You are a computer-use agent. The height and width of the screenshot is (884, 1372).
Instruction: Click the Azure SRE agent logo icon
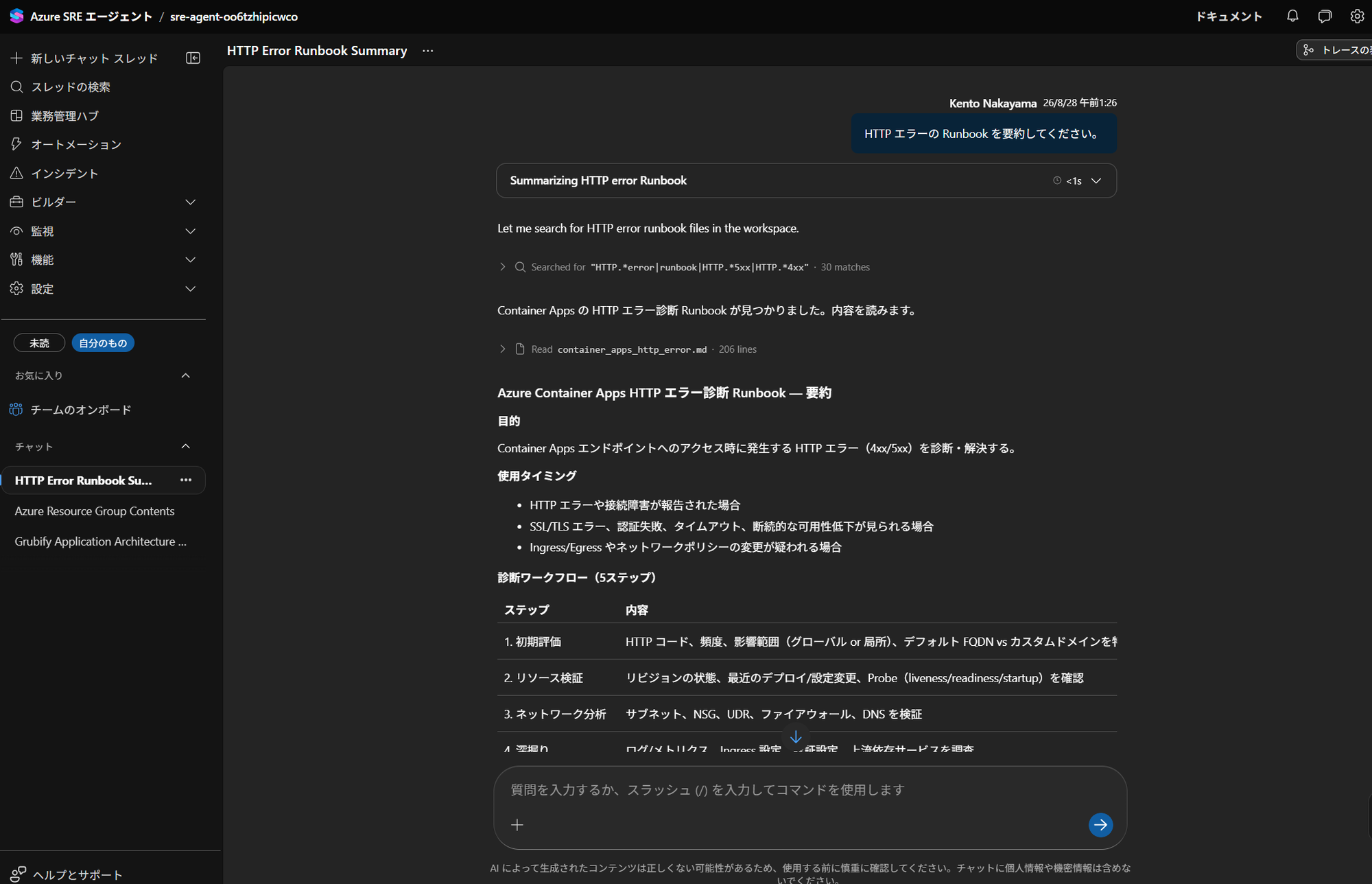click(x=16, y=16)
